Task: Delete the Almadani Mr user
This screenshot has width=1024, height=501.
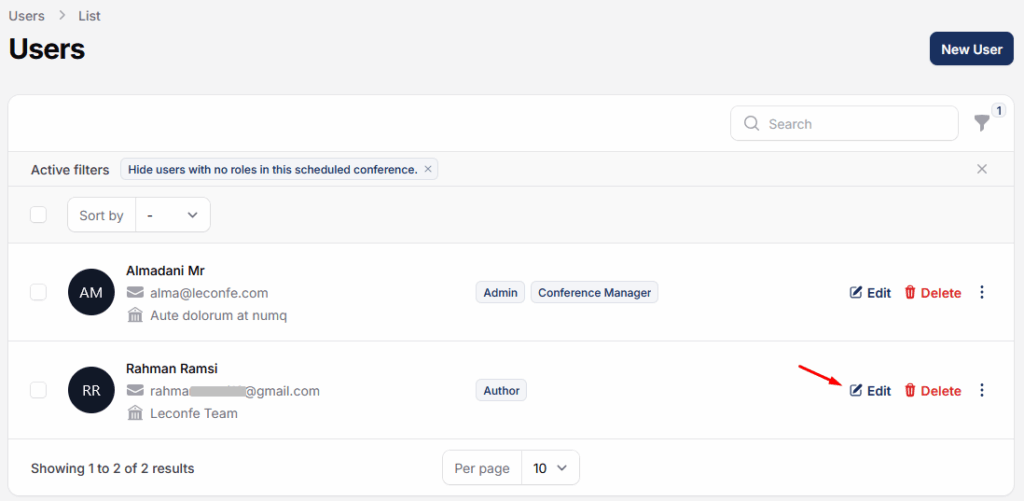Action: point(932,293)
